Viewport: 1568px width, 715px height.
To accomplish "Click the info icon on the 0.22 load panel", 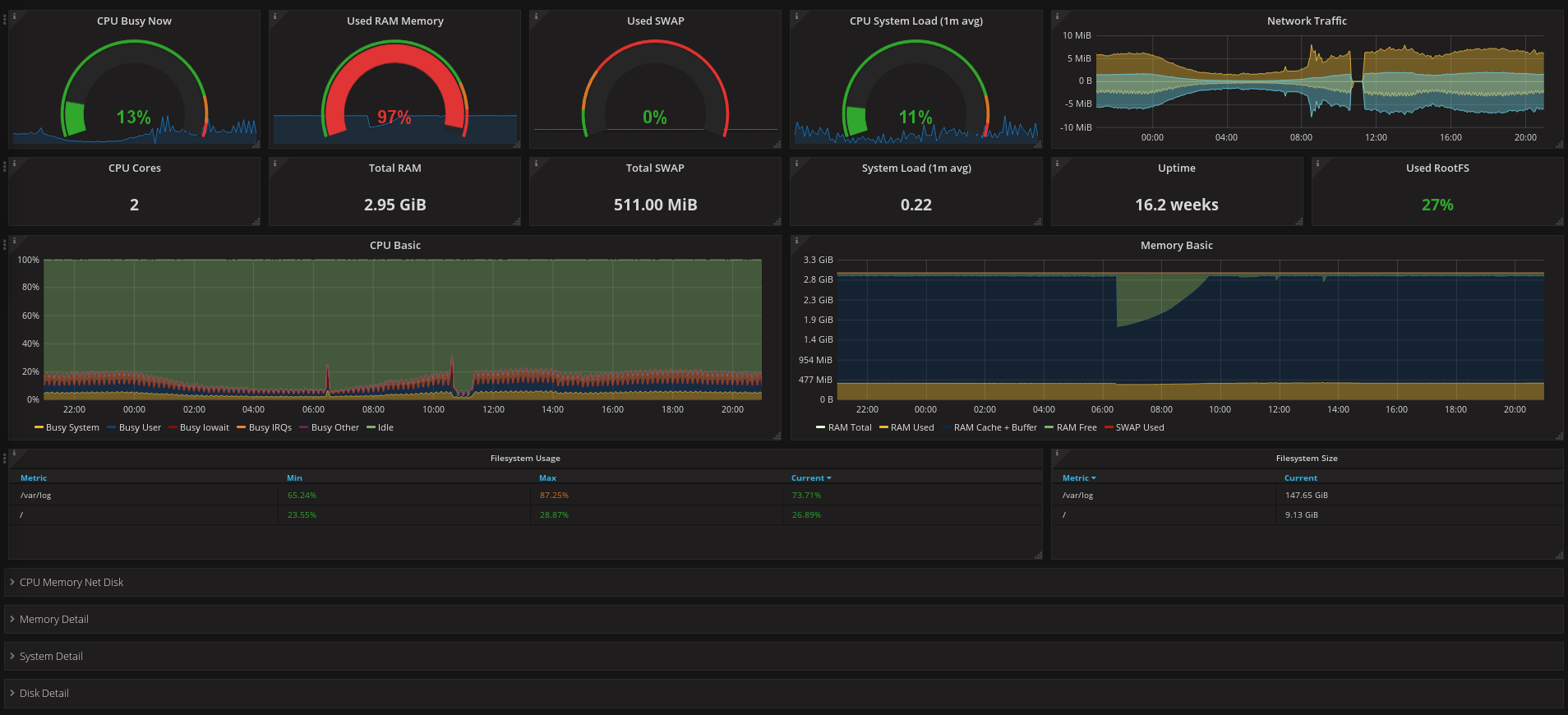I will [x=796, y=163].
